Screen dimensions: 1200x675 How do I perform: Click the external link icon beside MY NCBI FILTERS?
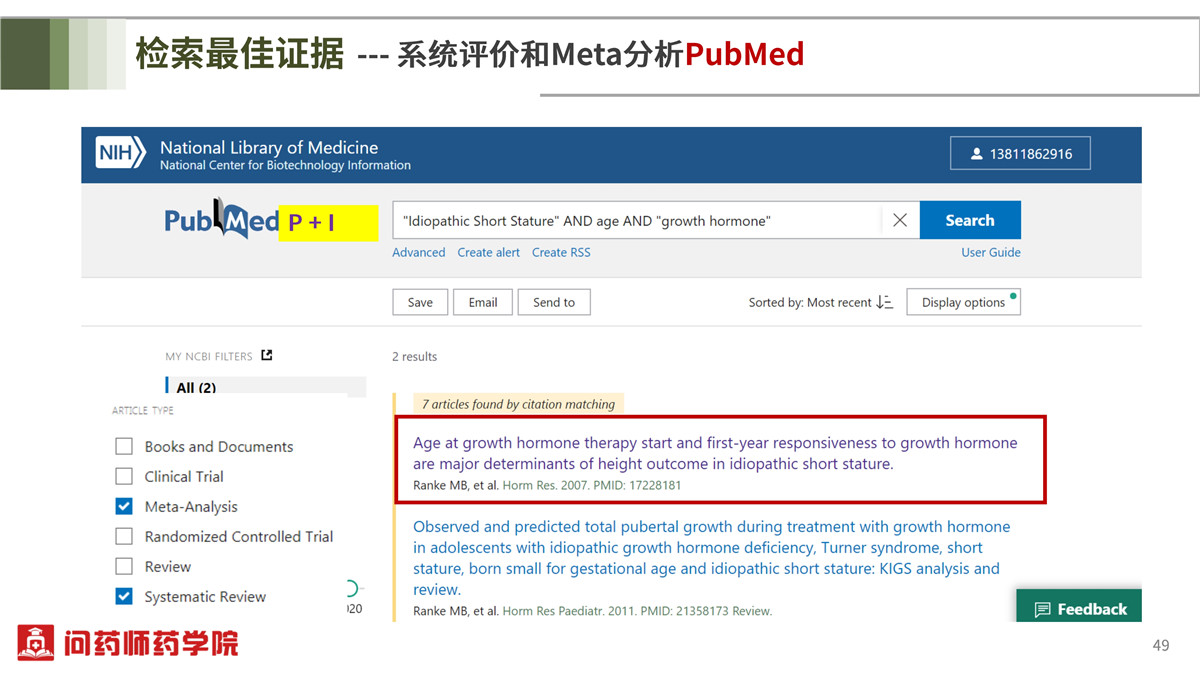coord(266,355)
